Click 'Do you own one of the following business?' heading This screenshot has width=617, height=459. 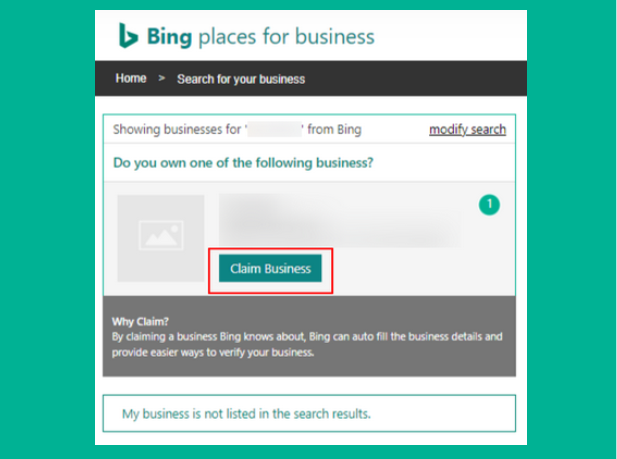point(243,163)
